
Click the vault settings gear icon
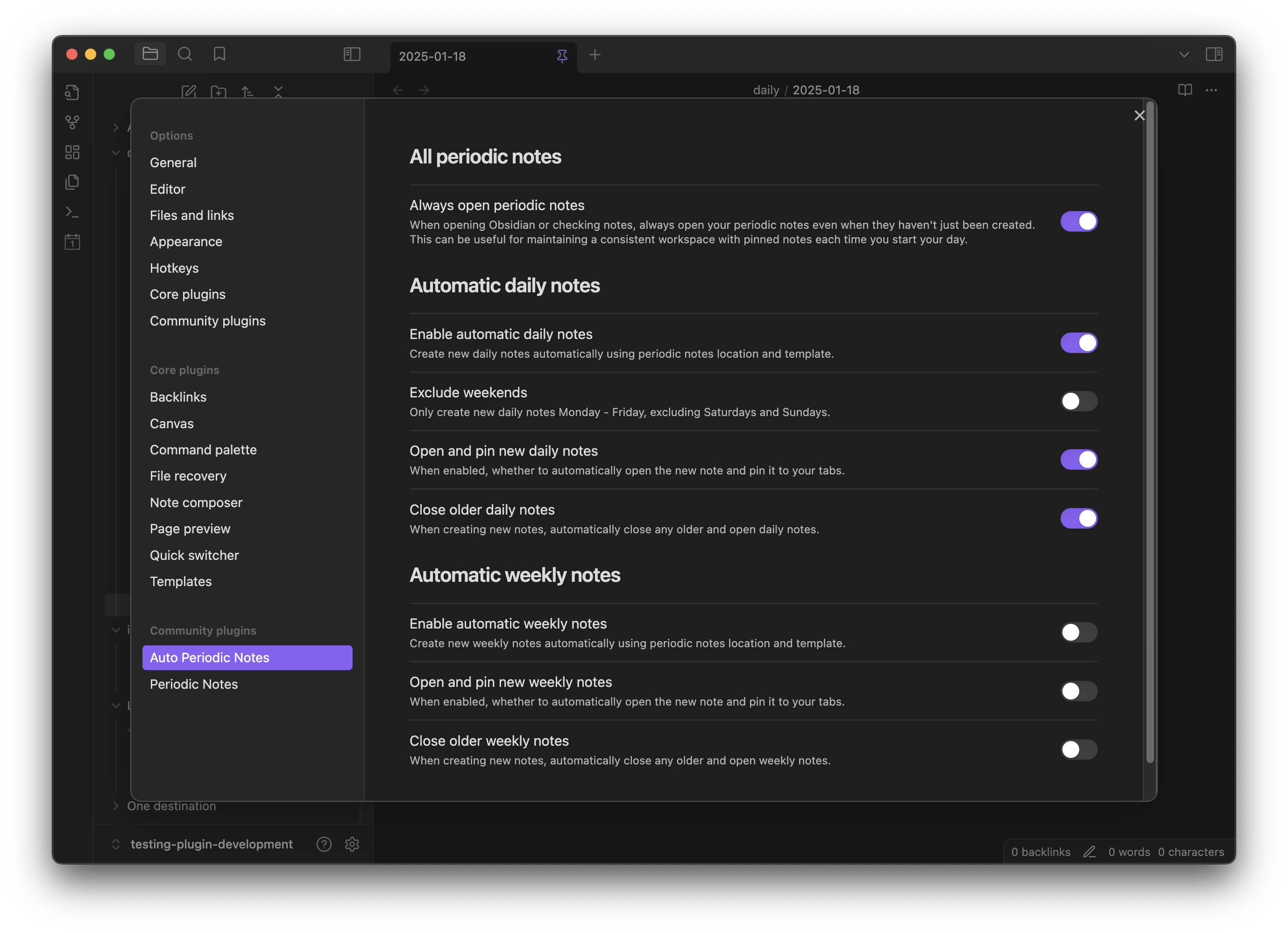352,844
